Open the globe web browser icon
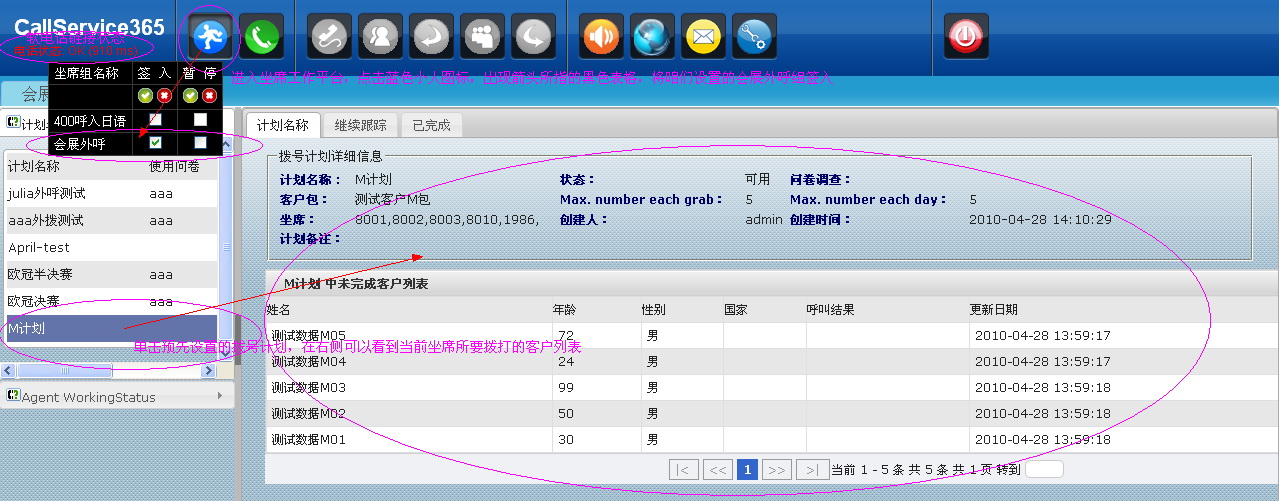 (653, 37)
